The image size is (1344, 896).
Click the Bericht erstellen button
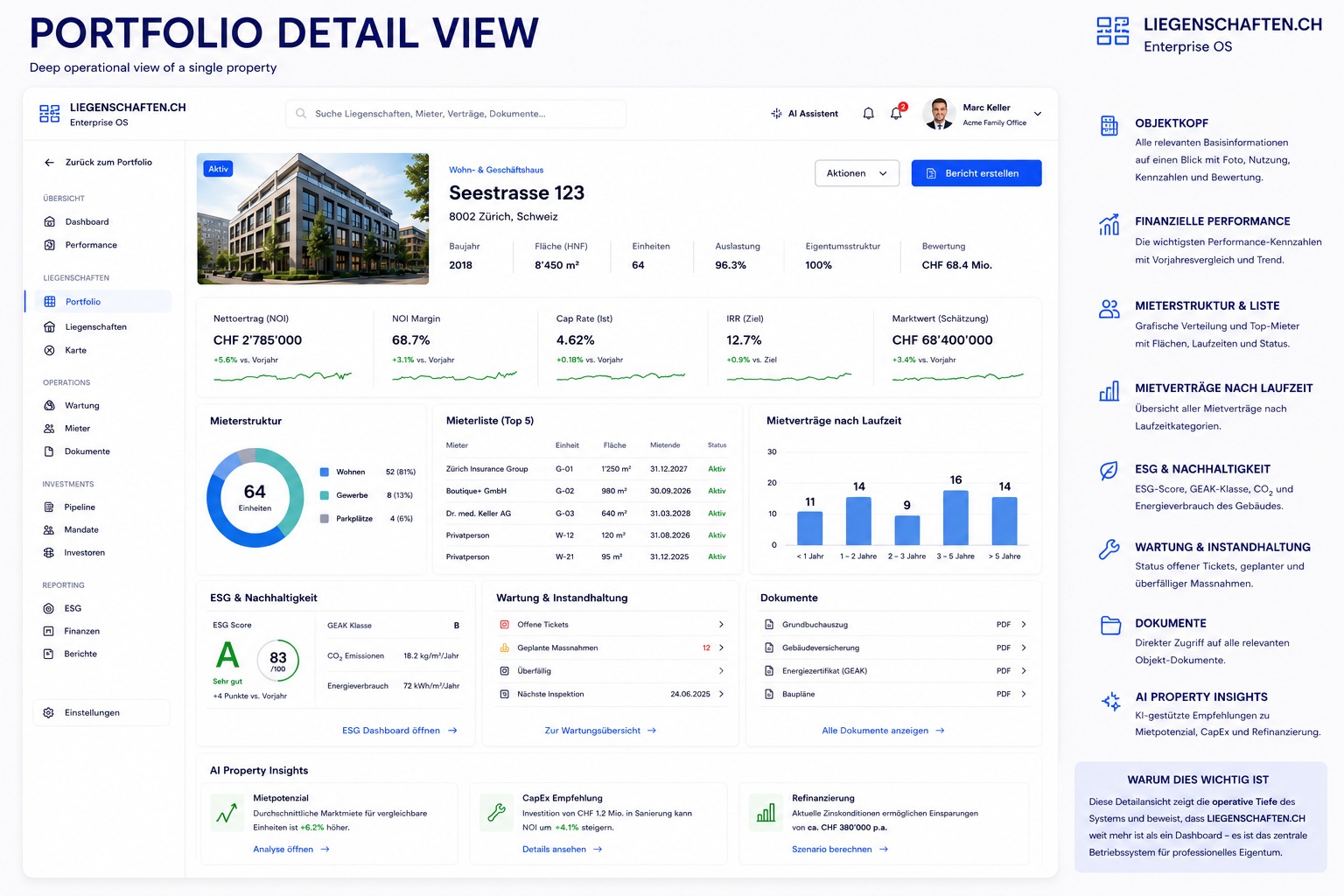coord(976,173)
